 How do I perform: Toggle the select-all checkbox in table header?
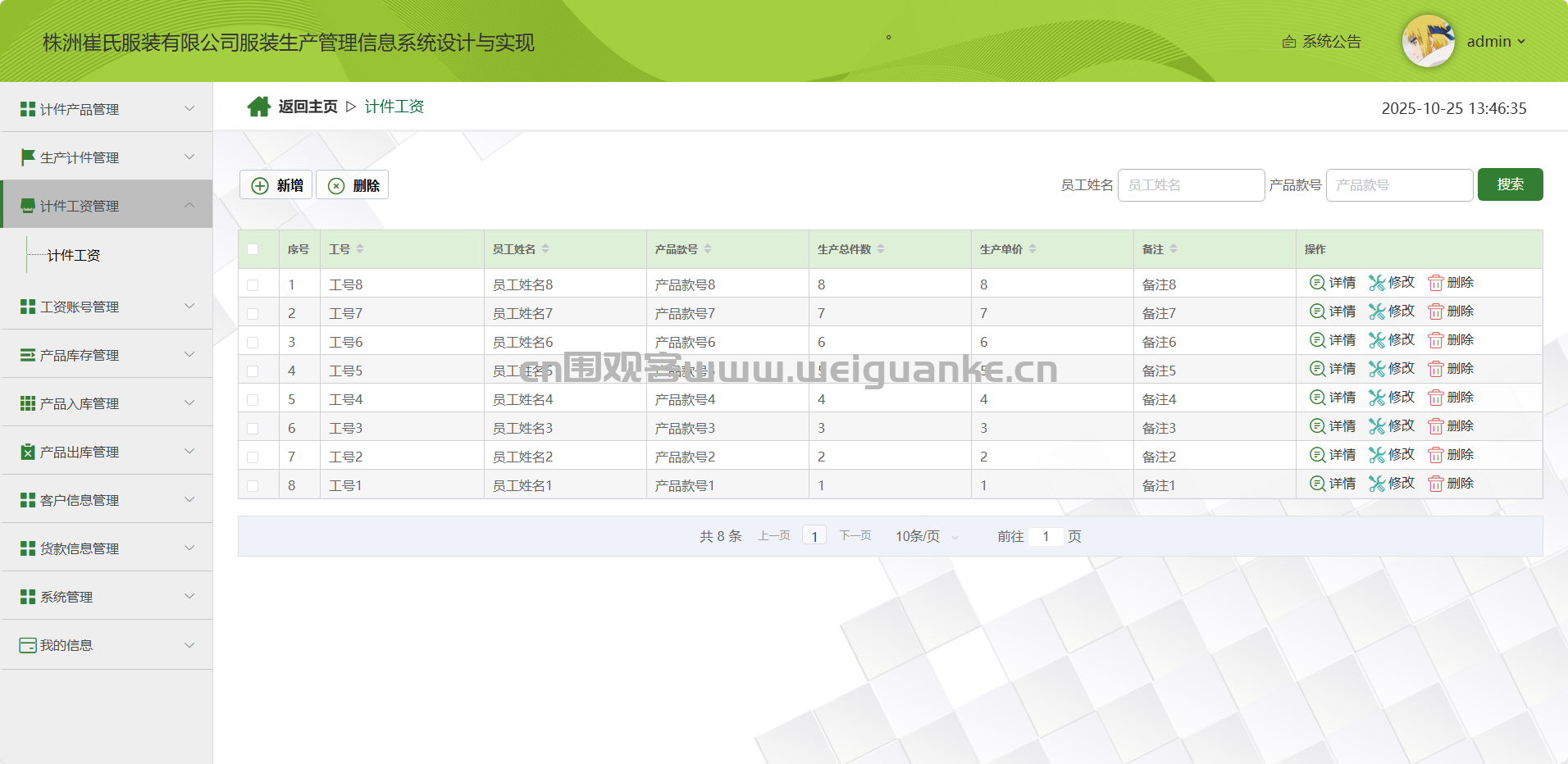(x=253, y=249)
